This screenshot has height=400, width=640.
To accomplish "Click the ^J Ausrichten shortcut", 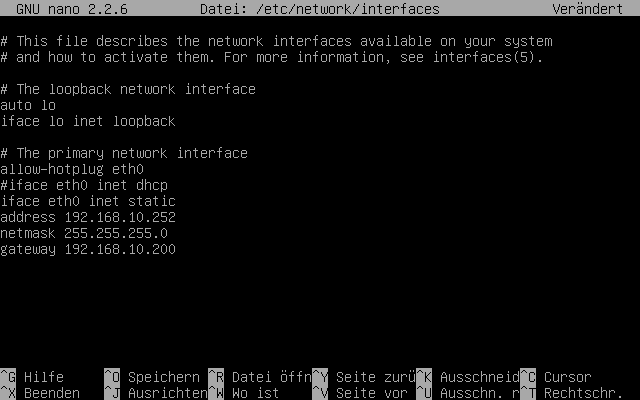I will (x=156, y=393).
